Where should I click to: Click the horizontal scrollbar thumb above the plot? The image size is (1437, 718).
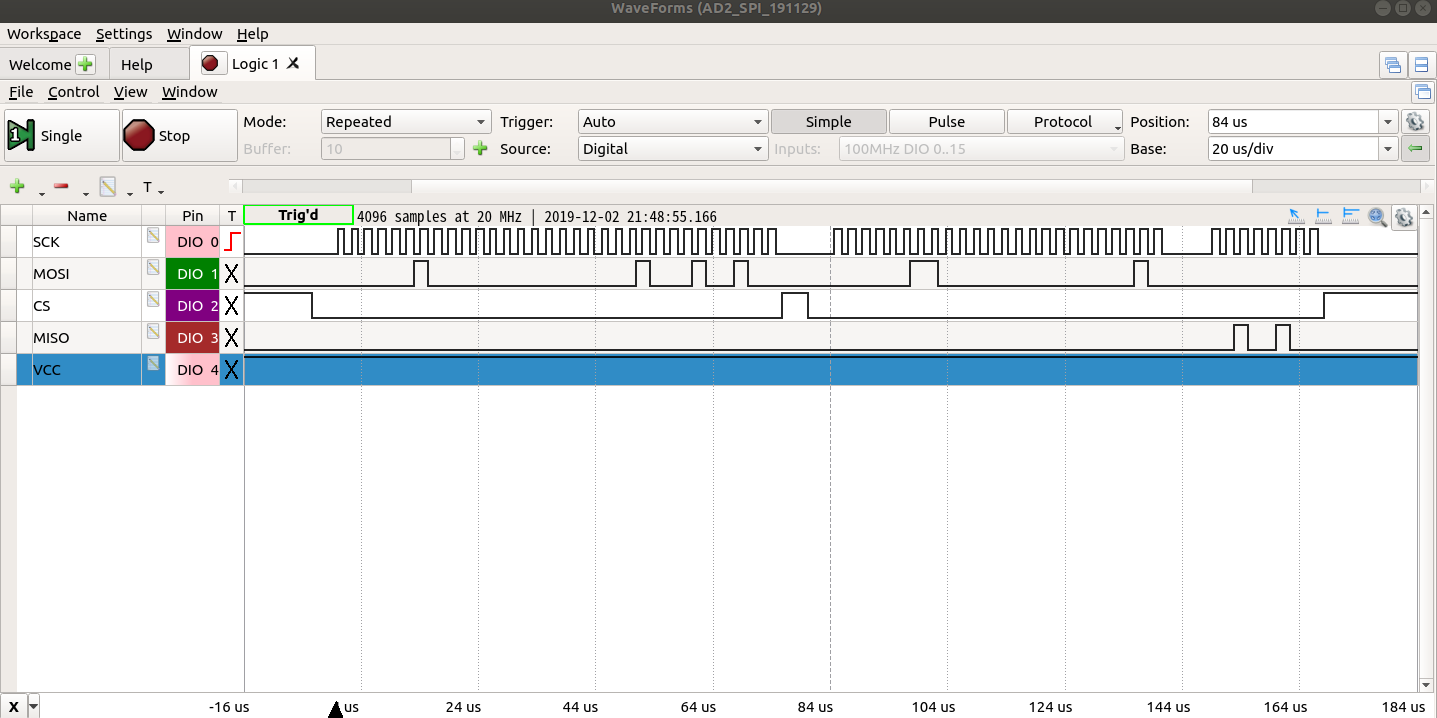pyautogui.click(x=831, y=186)
